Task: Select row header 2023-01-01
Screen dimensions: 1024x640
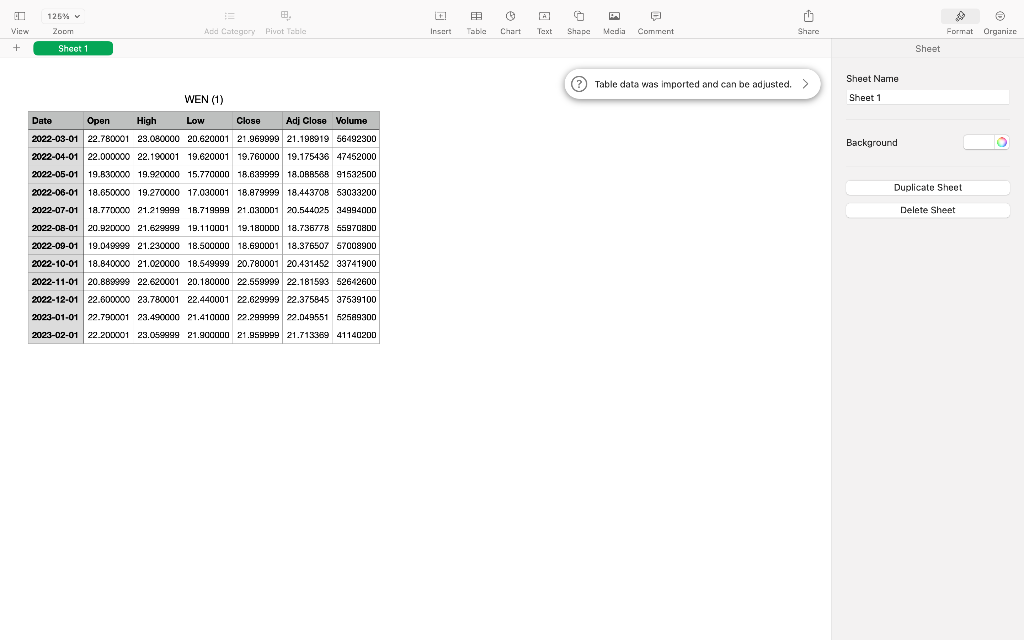Action: tap(56, 317)
